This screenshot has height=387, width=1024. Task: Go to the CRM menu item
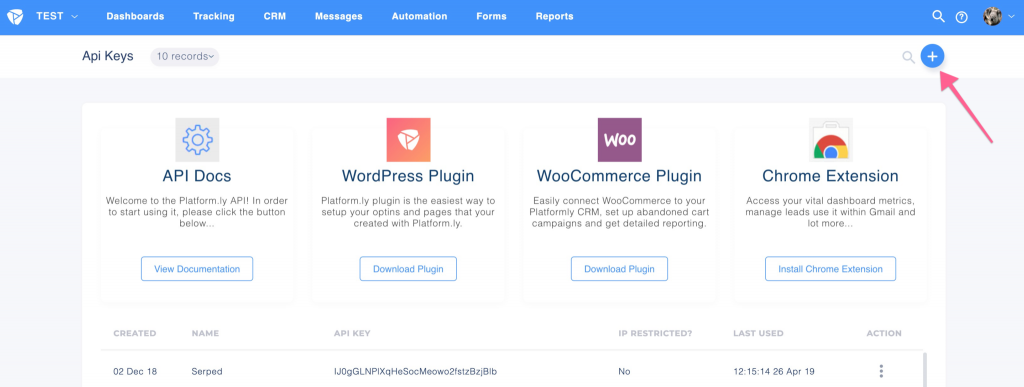(274, 16)
